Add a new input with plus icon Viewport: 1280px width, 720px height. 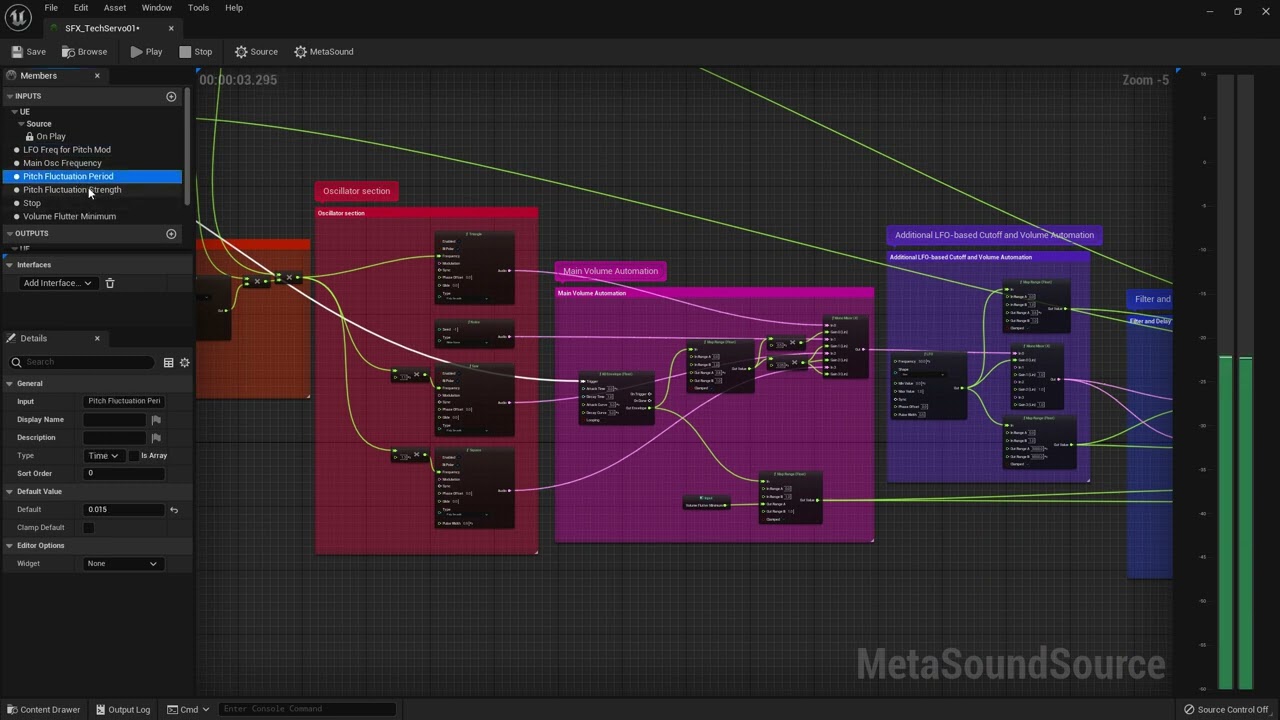pyautogui.click(x=171, y=96)
